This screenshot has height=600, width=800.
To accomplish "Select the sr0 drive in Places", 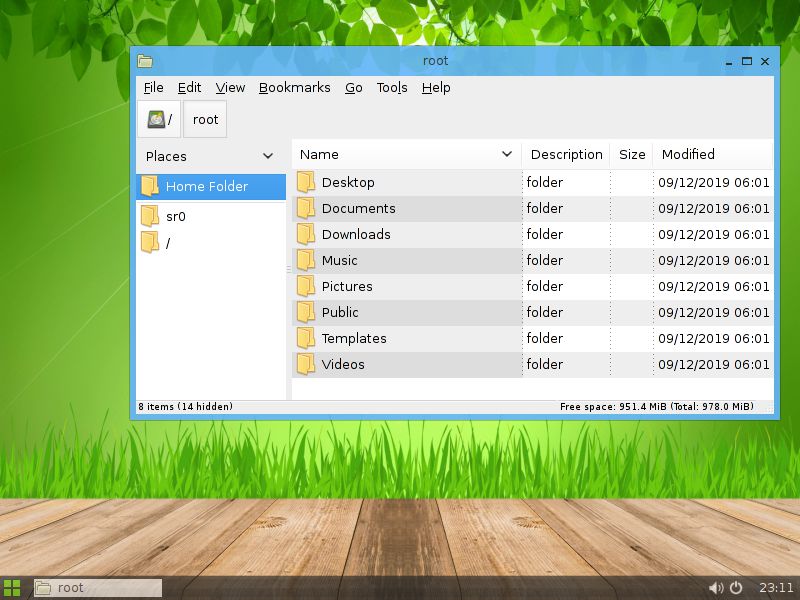I will point(176,215).
